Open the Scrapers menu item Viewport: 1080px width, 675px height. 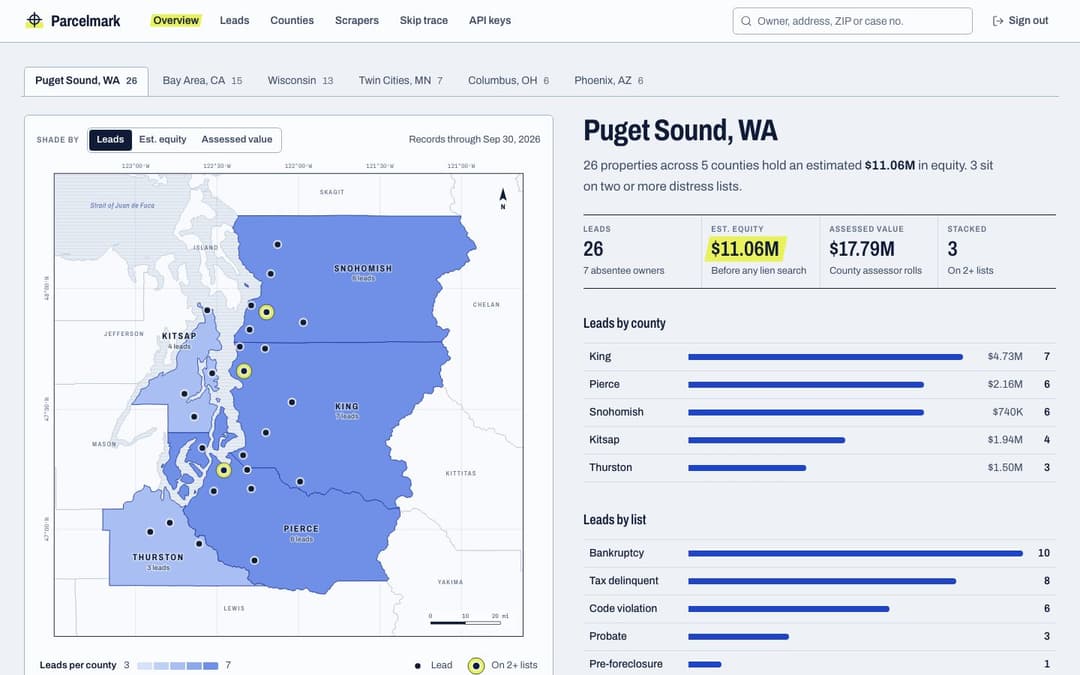click(357, 21)
